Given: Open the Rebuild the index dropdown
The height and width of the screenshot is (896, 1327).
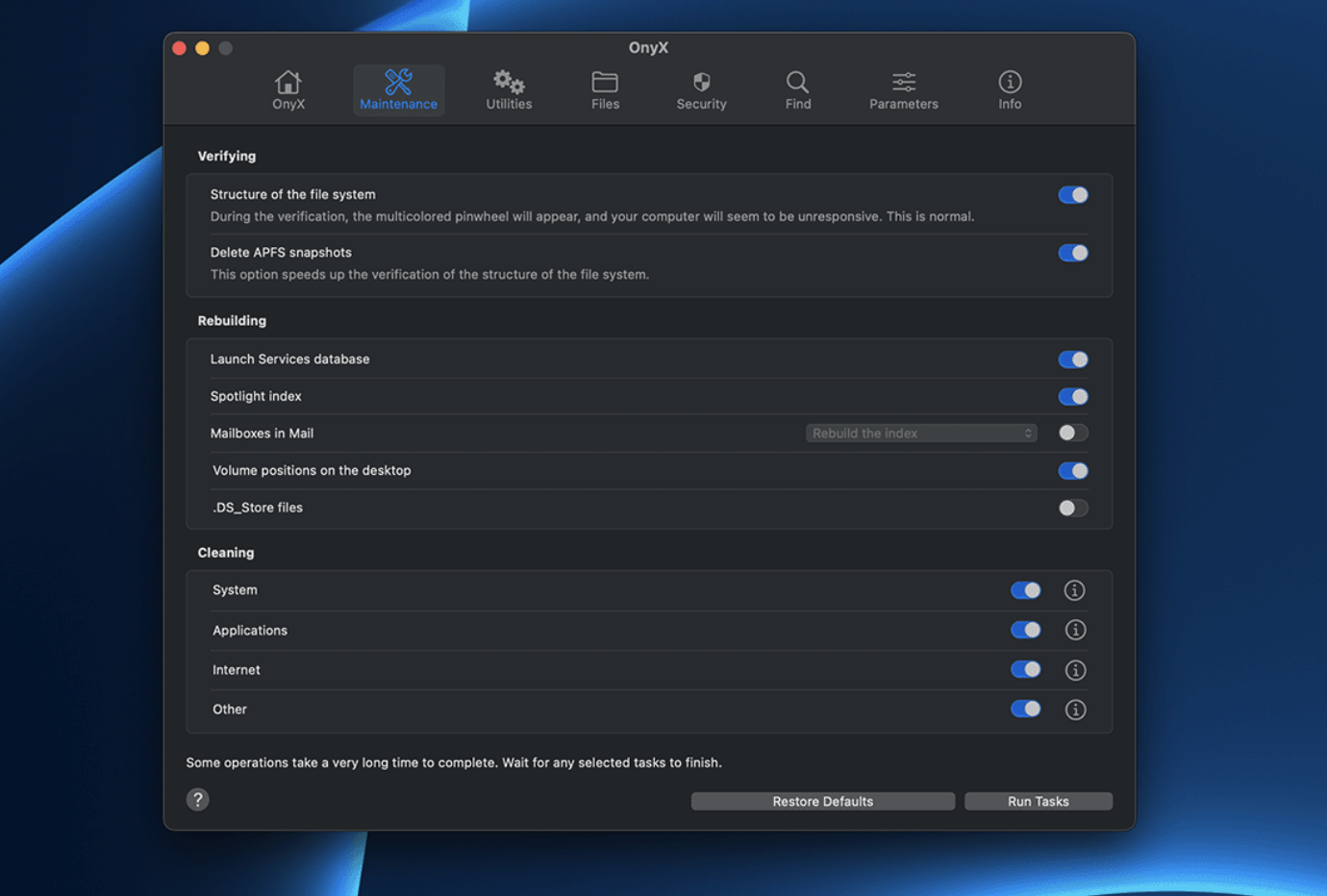Looking at the screenshot, I should tap(920, 434).
